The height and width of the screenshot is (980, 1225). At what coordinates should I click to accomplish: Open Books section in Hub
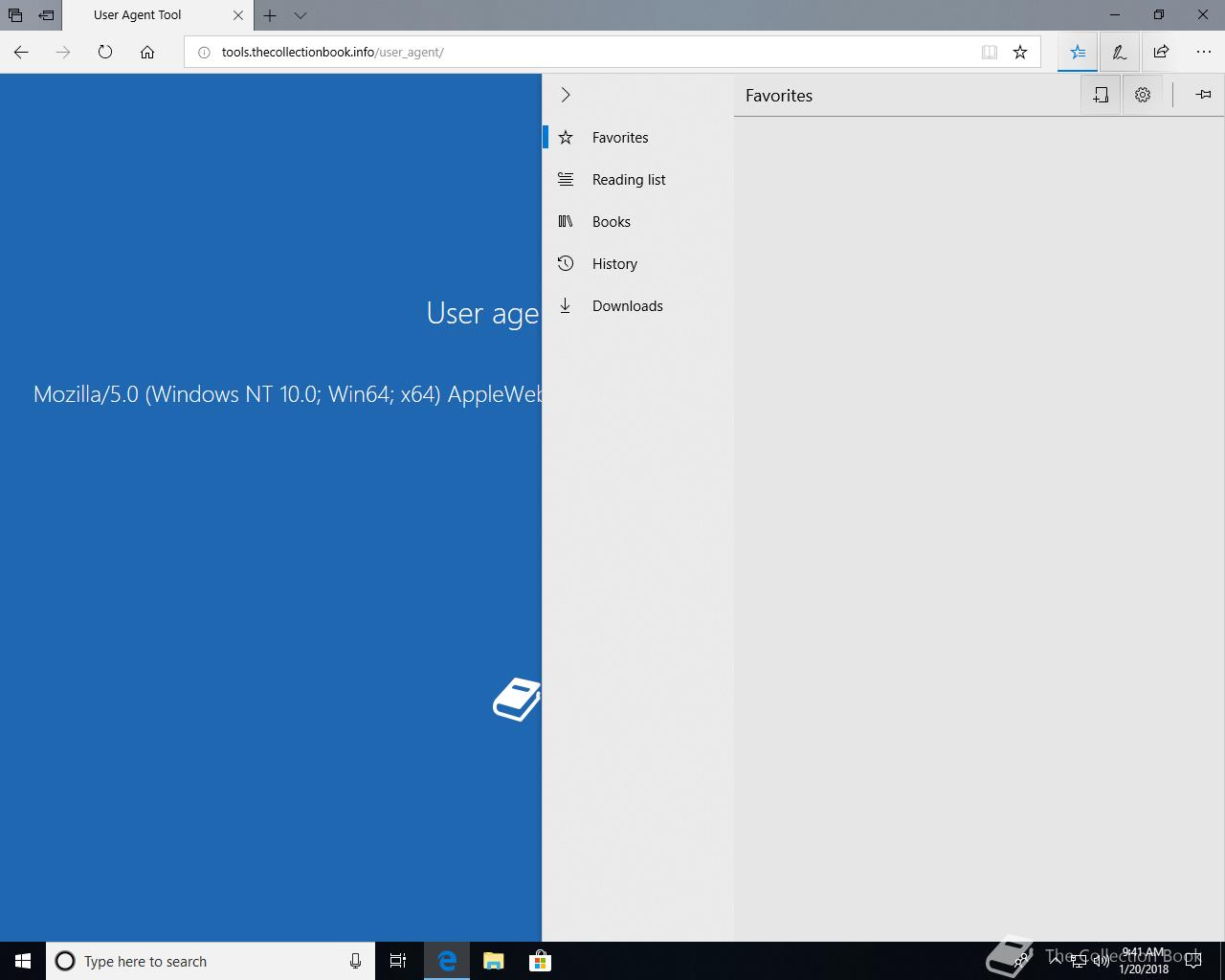point(638,222)
